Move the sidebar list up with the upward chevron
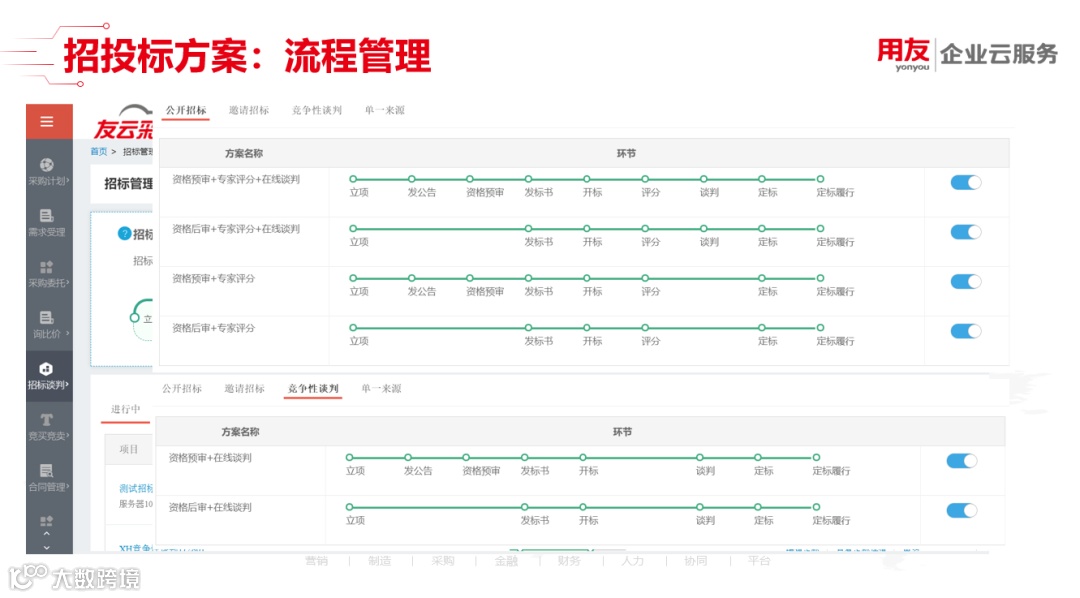 point(47,534)
